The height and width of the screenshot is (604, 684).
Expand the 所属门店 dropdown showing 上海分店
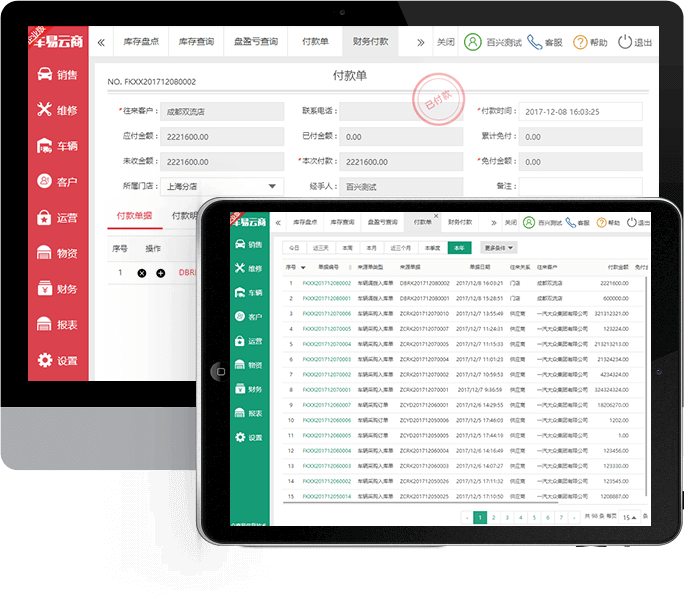274,186
